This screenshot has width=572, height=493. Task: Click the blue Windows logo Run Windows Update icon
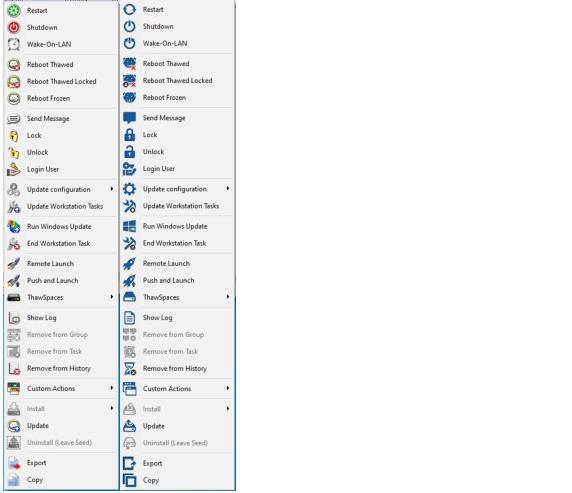click(130, 226)
